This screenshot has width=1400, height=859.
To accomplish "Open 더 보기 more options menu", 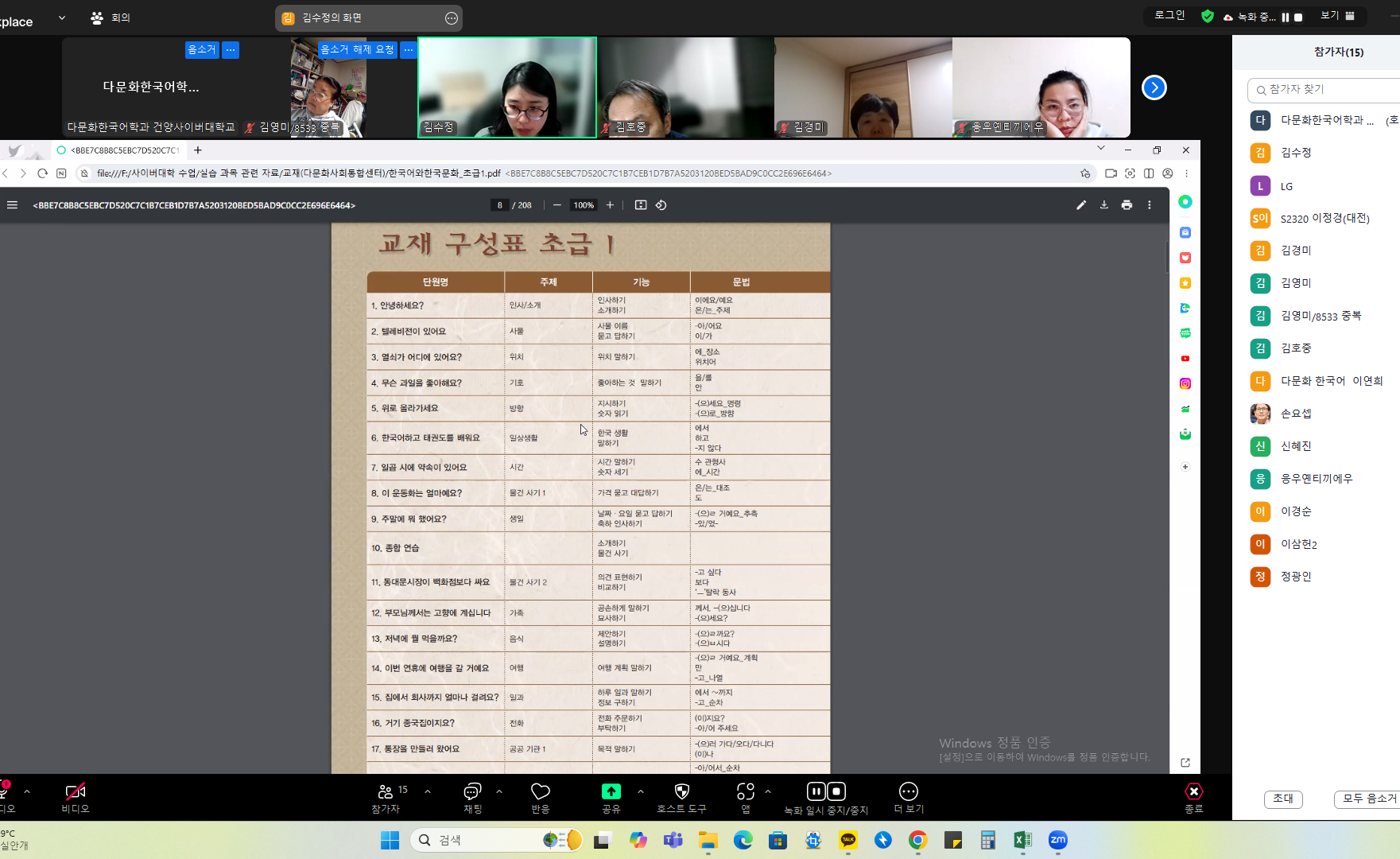I will point(909,791).
